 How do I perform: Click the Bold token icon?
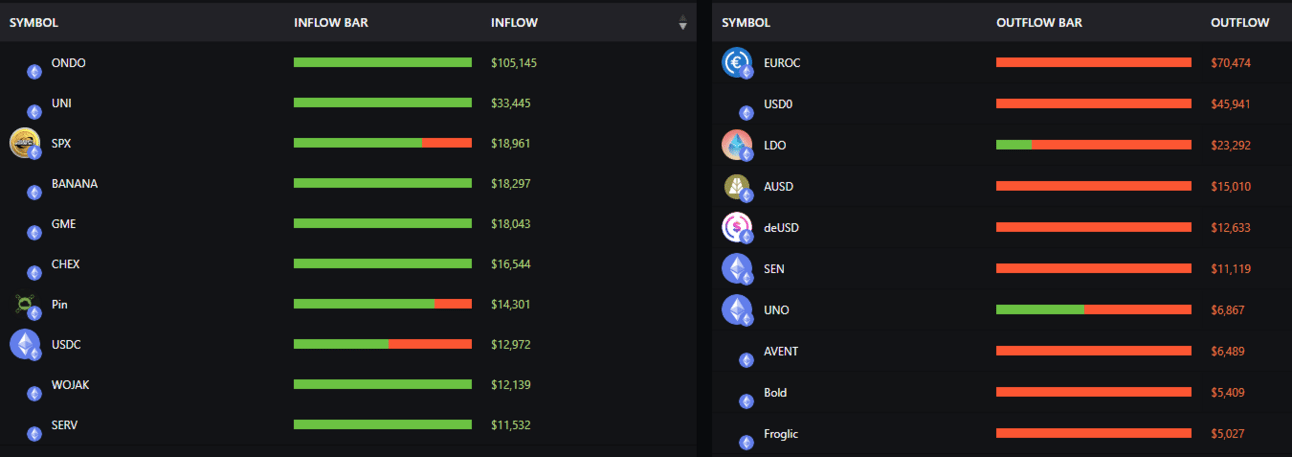coord(746,401)
